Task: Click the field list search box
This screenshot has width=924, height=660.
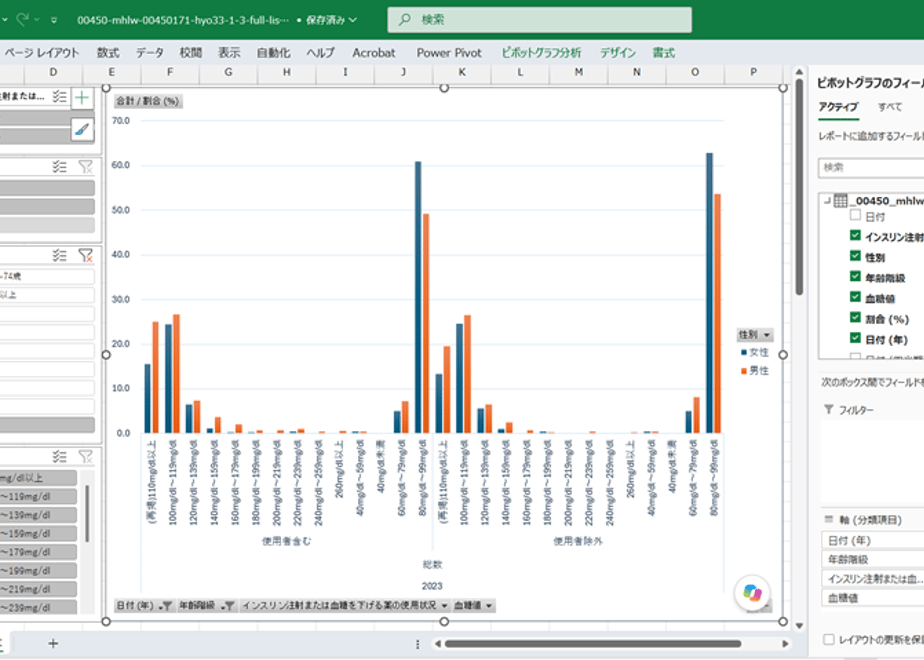Action: (x=871, y=167)
